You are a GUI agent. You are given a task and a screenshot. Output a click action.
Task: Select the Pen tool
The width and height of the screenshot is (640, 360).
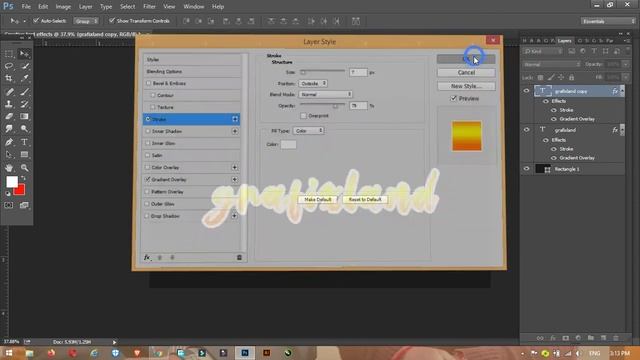[9, 142]
